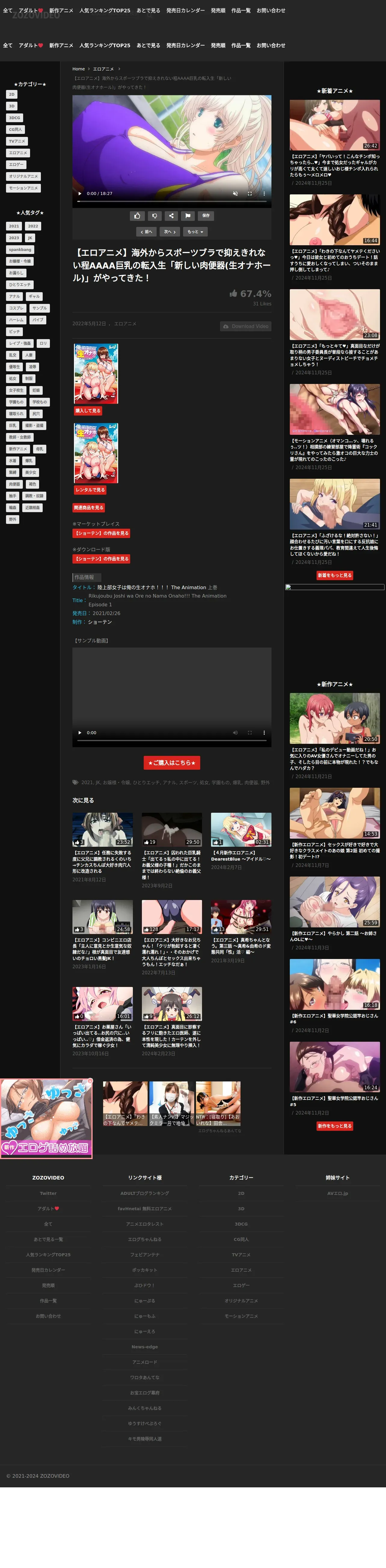Click the main video progress bar
The image size is (386, 1568).
171,201
